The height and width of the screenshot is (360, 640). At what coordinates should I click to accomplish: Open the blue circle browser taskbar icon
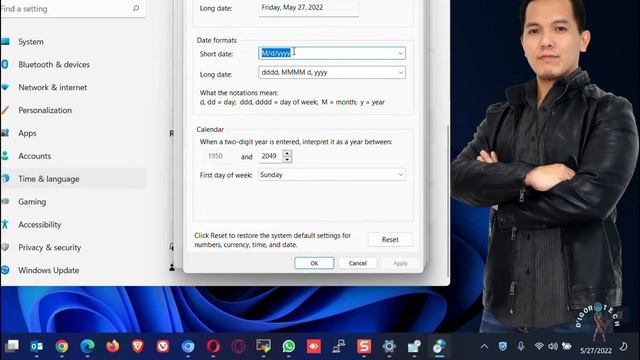coord(188,346)
